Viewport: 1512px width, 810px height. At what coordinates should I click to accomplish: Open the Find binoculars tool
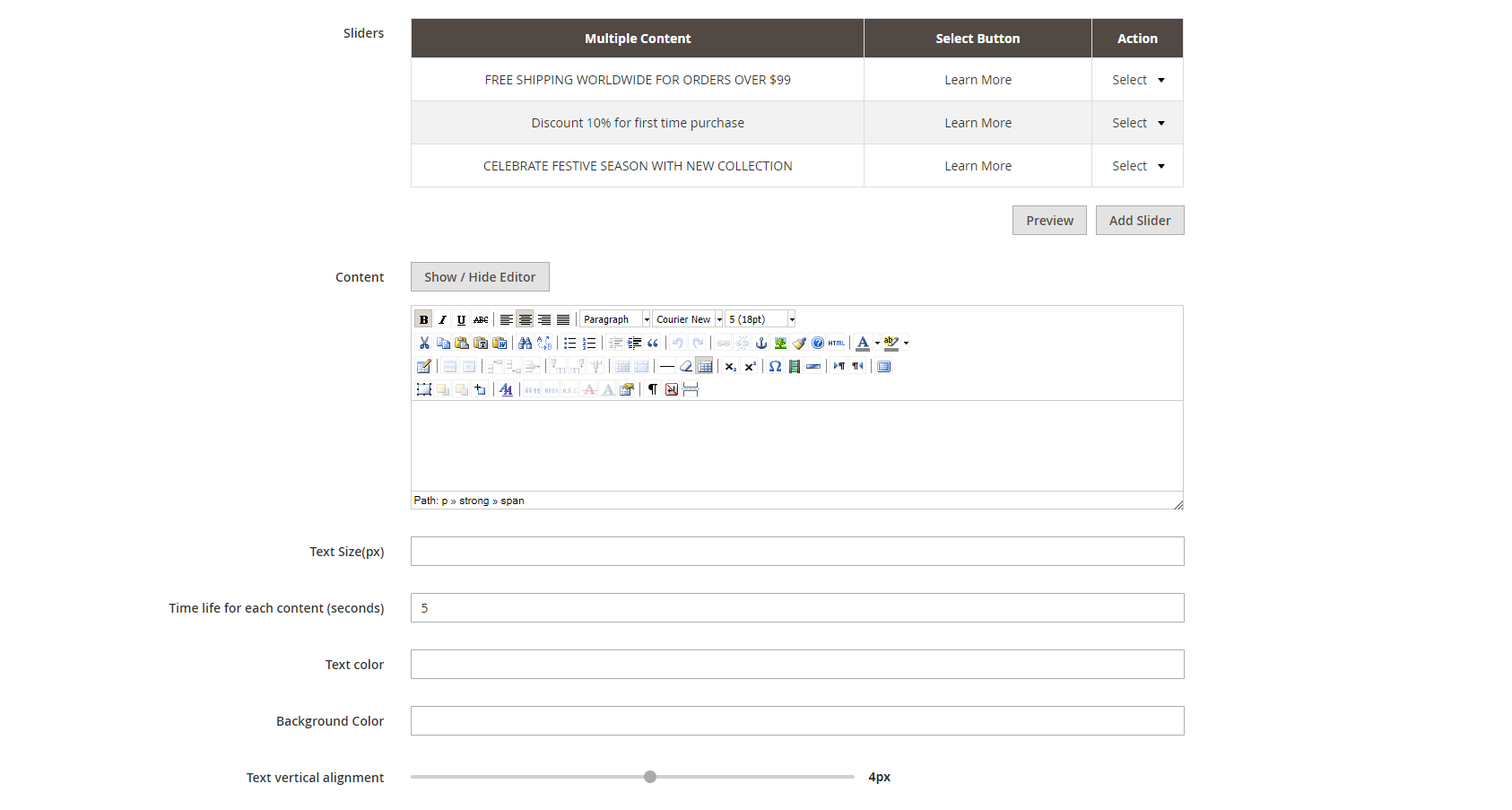click(x=525, y=343)
